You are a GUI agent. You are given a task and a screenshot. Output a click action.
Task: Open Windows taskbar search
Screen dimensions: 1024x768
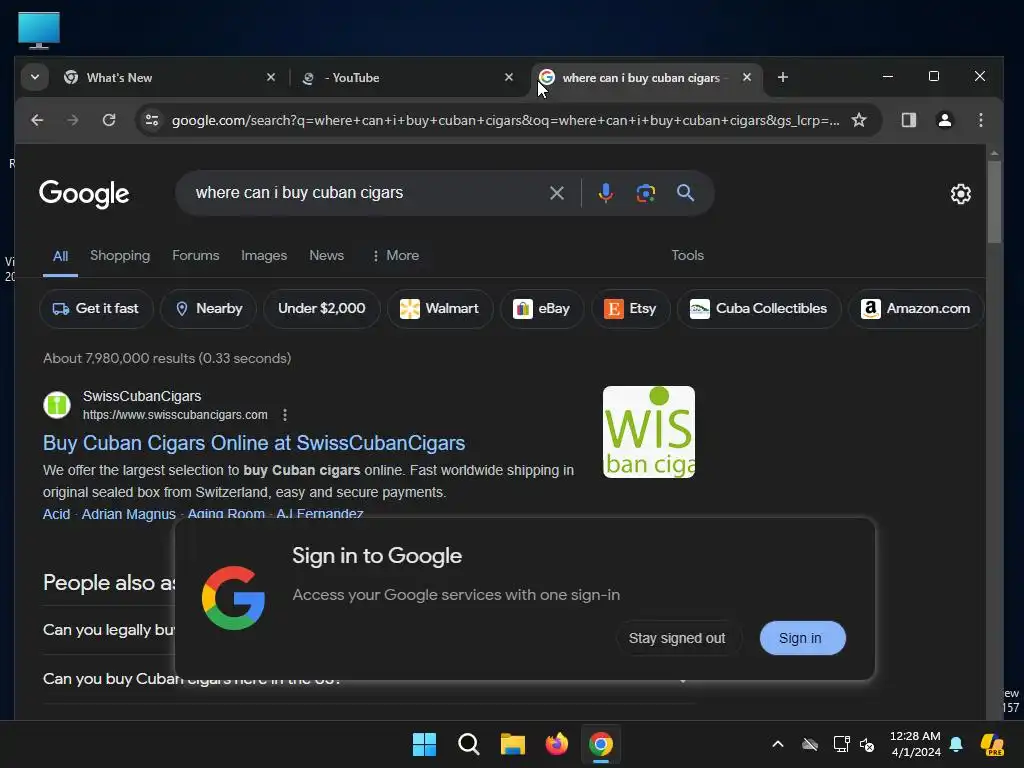(469, 744)
